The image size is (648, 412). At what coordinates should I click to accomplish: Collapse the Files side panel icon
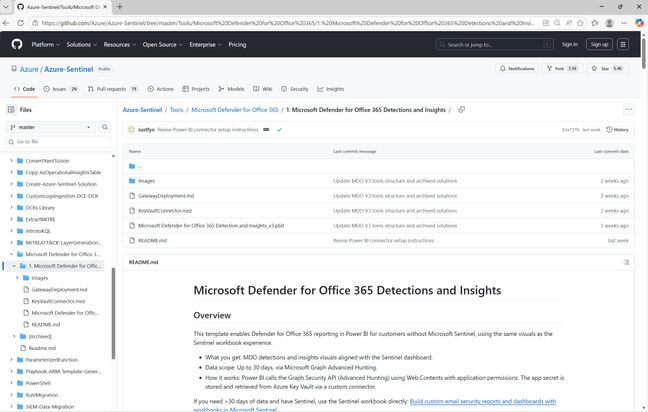point(11,110)
